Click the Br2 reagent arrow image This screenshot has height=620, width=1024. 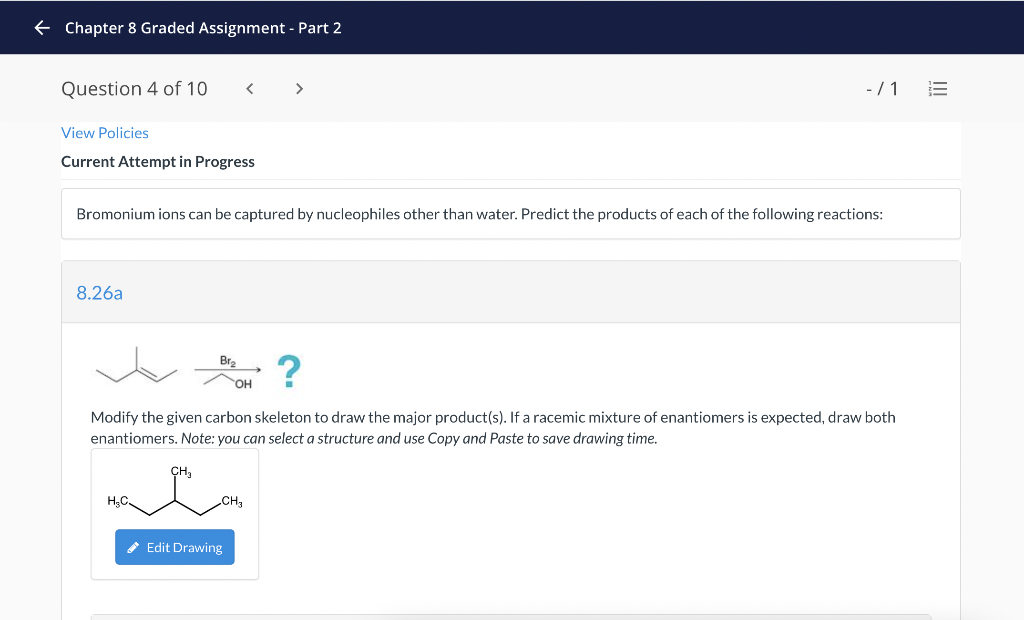tap(228, 372)
